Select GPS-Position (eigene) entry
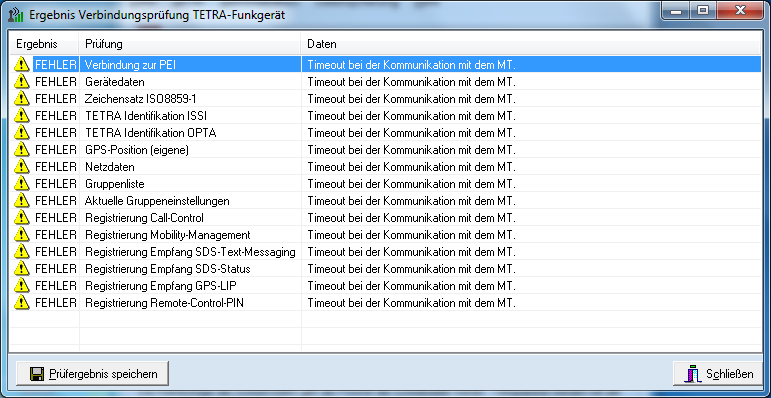 [137, 150]
